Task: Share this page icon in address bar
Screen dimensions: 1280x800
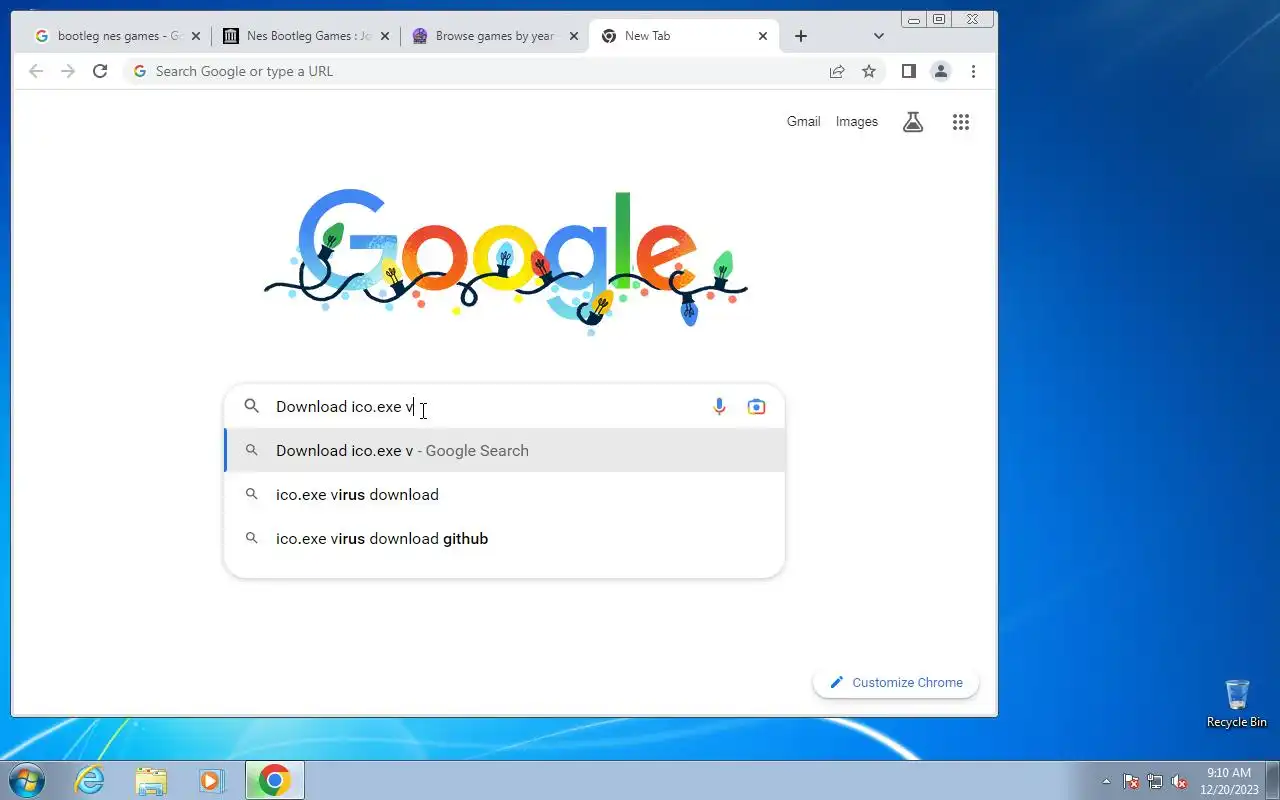Action: [837, 71]
